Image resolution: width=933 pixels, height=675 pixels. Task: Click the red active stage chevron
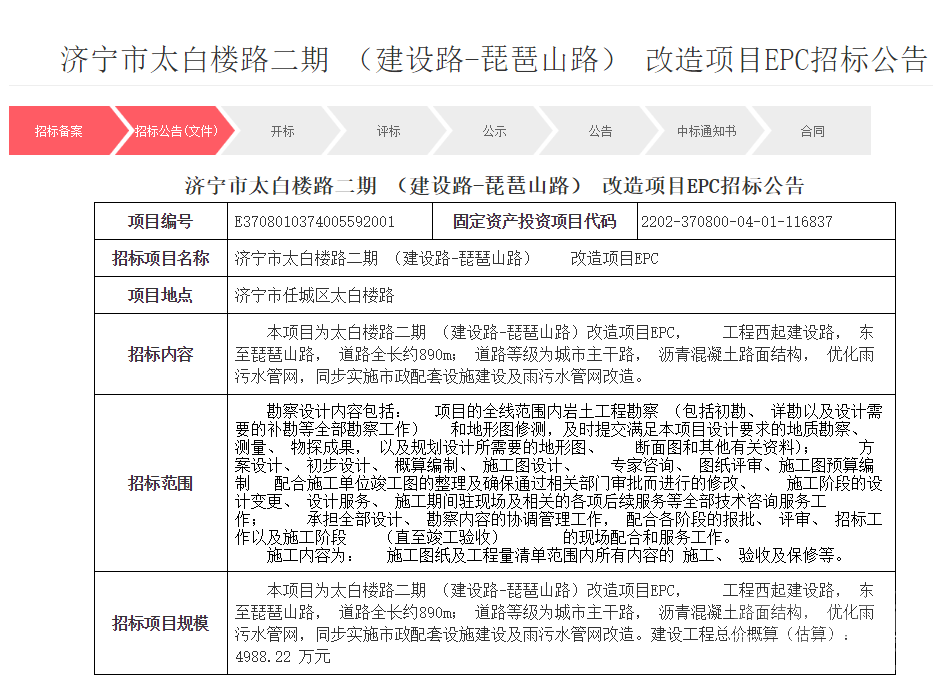click(177, 130)
